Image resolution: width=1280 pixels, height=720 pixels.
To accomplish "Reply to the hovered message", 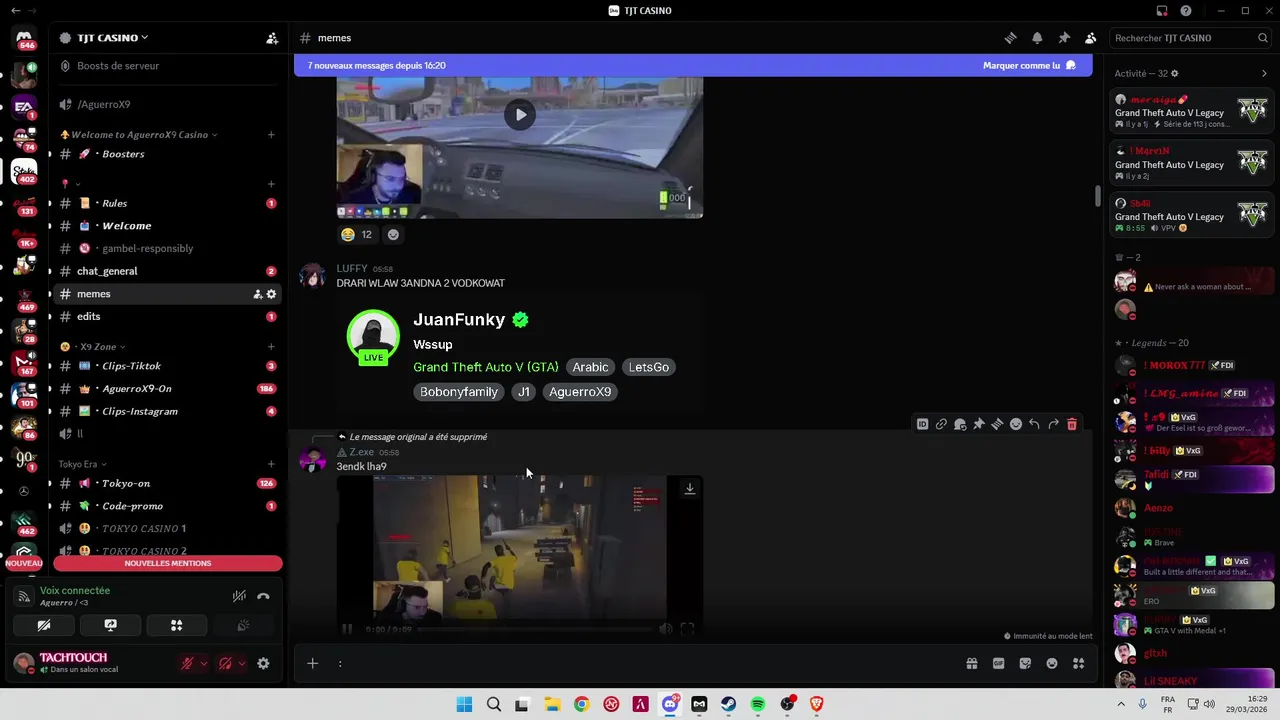I will (1034, 424).
